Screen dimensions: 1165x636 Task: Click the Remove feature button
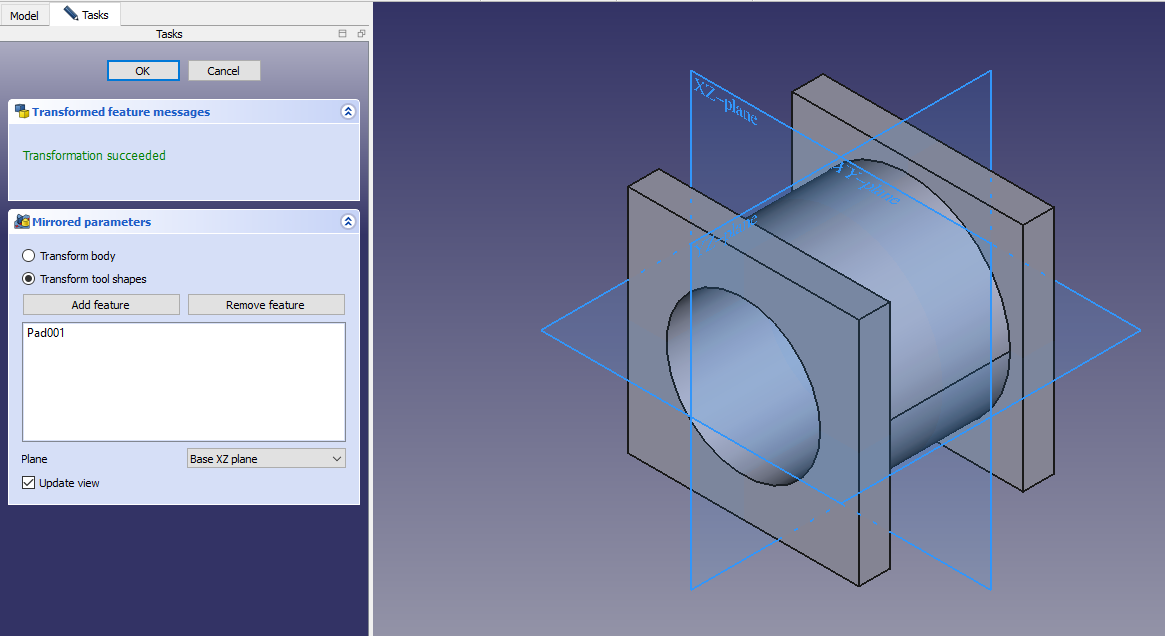tap(266, 305)
